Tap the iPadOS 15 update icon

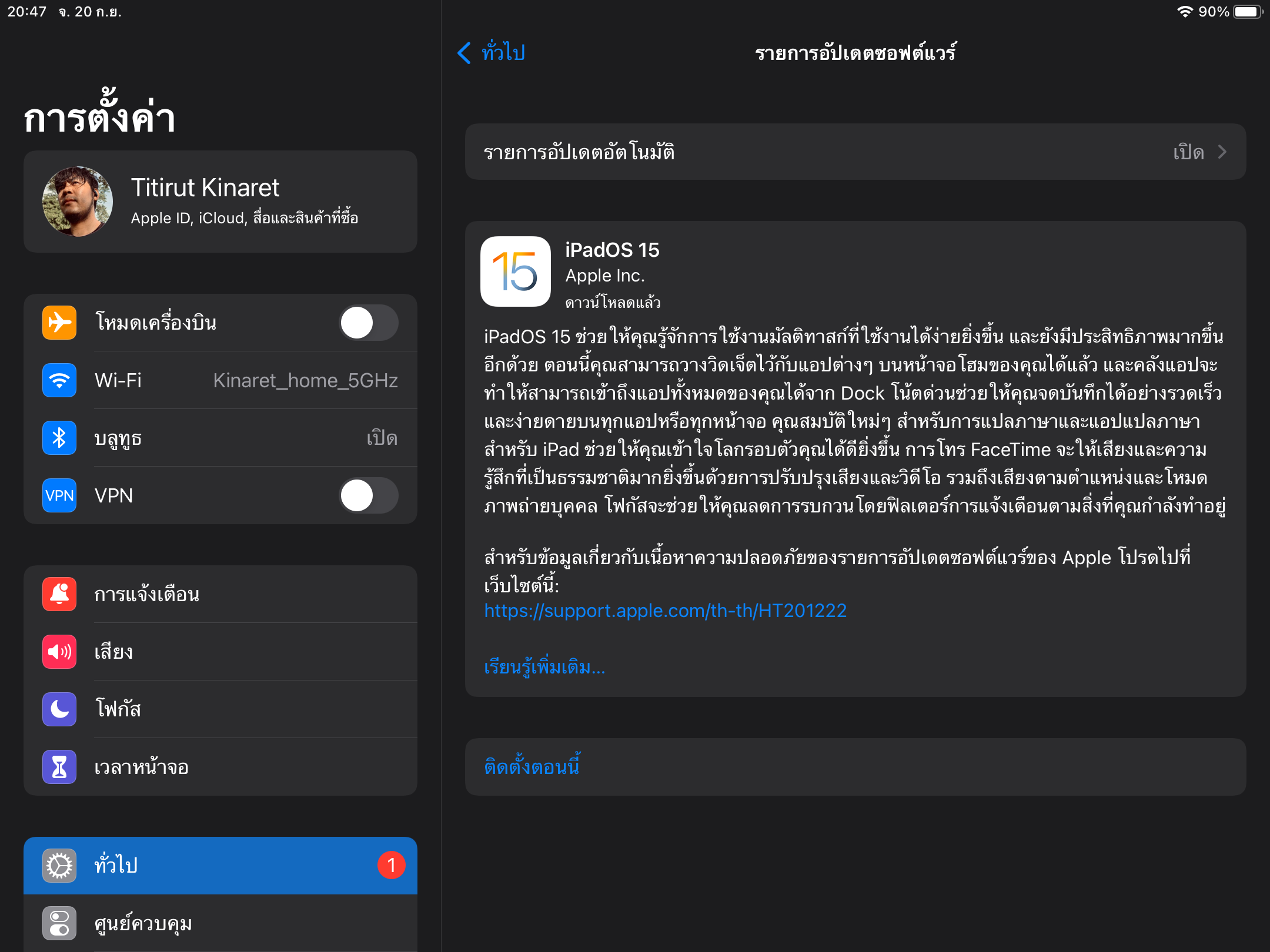pos(516,271)
